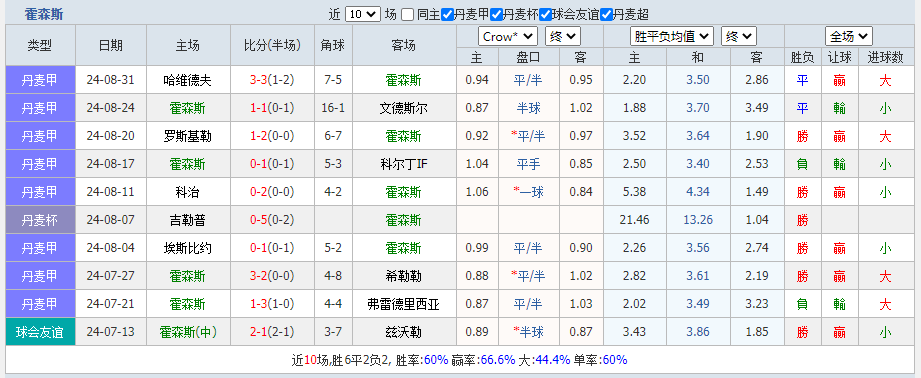
Task: Click the 半球 handicap for 文德斯尔 match
Action: pos(529,109)
